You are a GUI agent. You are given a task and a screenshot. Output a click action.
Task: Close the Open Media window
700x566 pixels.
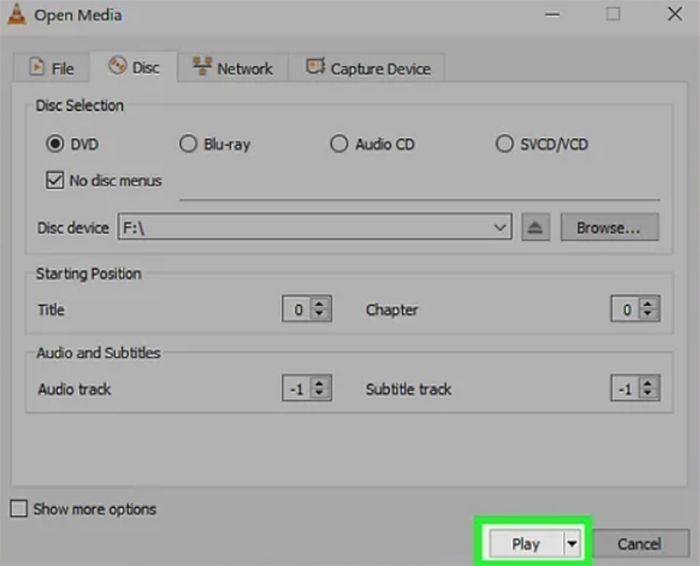point(675,14)
